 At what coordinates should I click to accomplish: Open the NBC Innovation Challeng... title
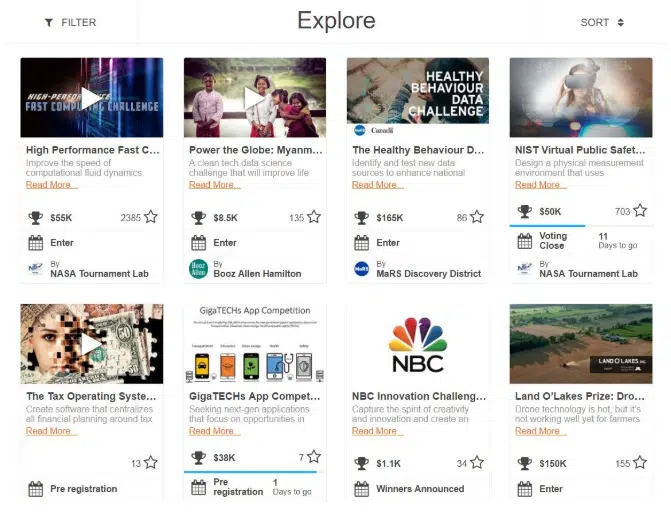(419, 396)
